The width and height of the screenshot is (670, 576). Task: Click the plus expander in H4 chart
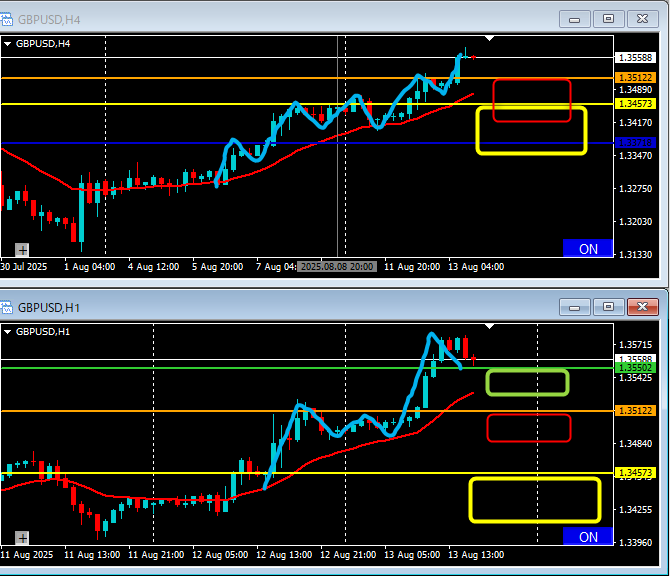point(22,250)
